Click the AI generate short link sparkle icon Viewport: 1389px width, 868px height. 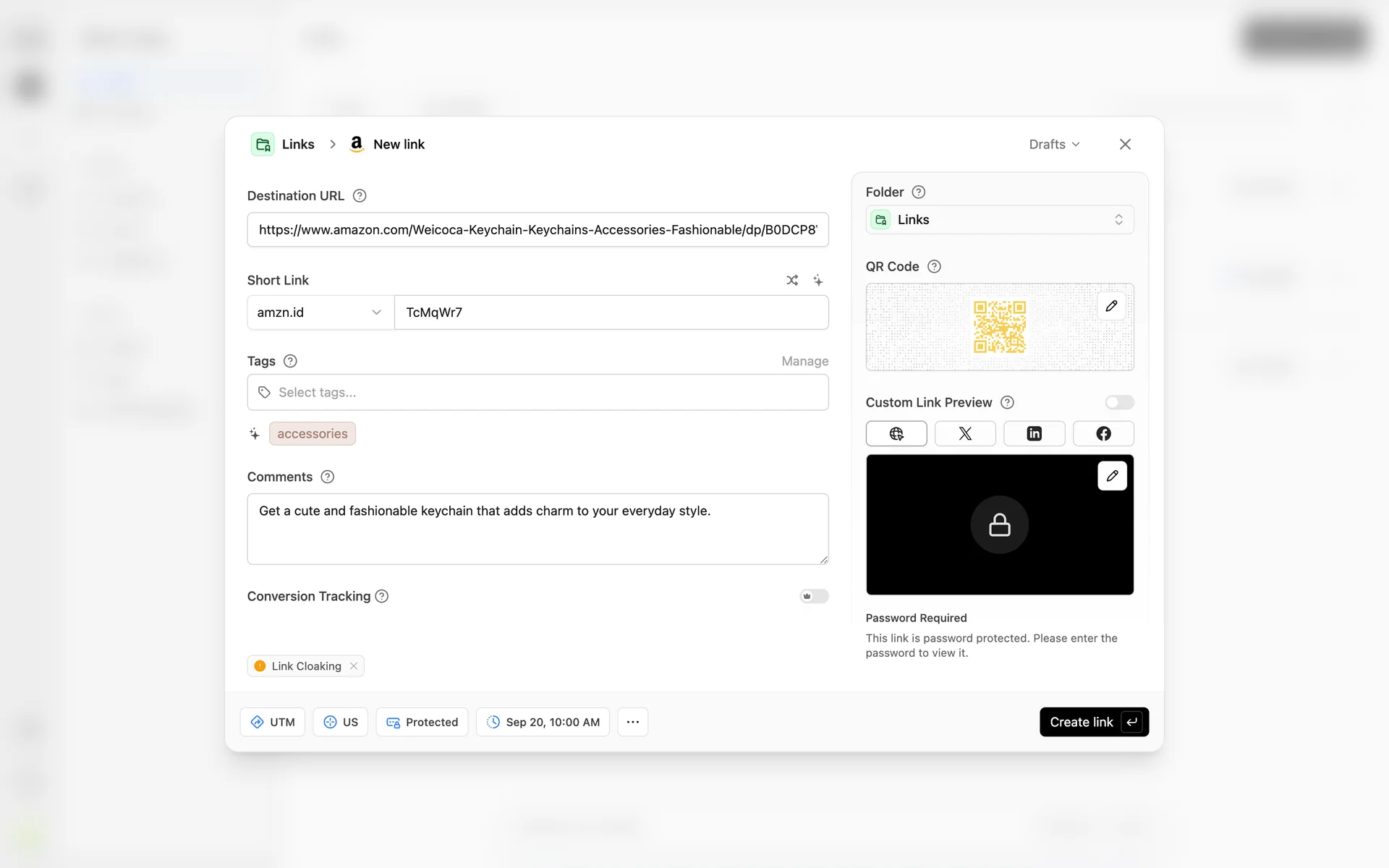(817, 280)
